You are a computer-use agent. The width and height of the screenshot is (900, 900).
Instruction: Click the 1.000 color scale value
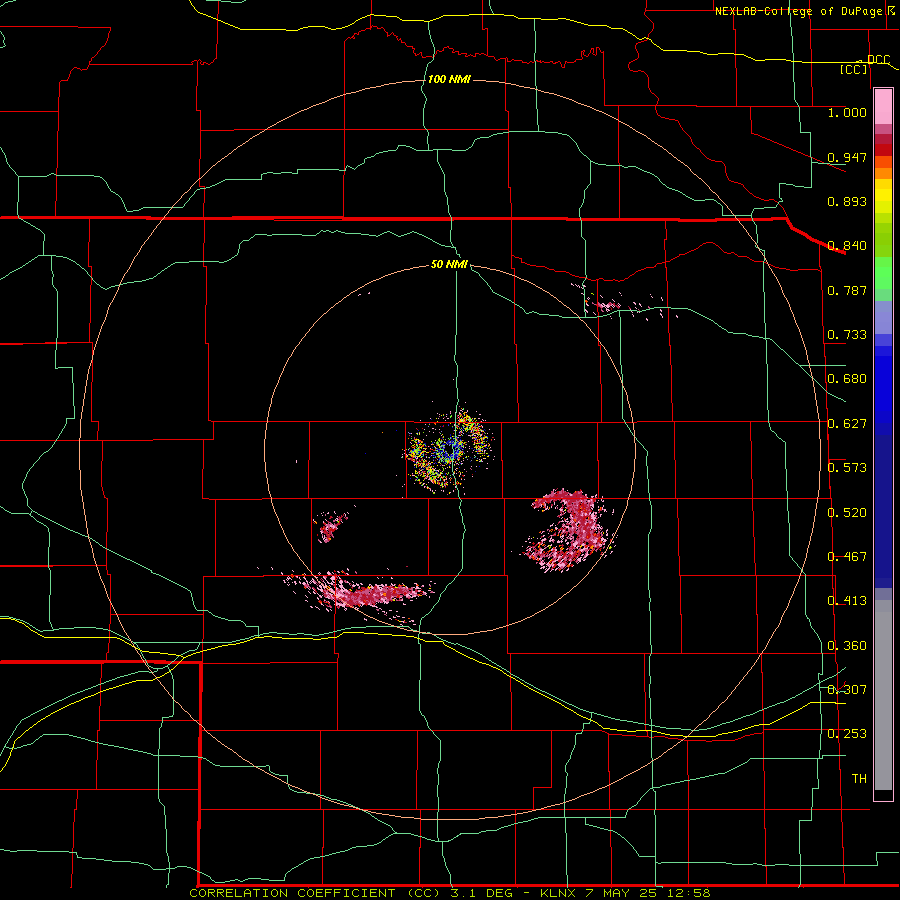(847, 112)
